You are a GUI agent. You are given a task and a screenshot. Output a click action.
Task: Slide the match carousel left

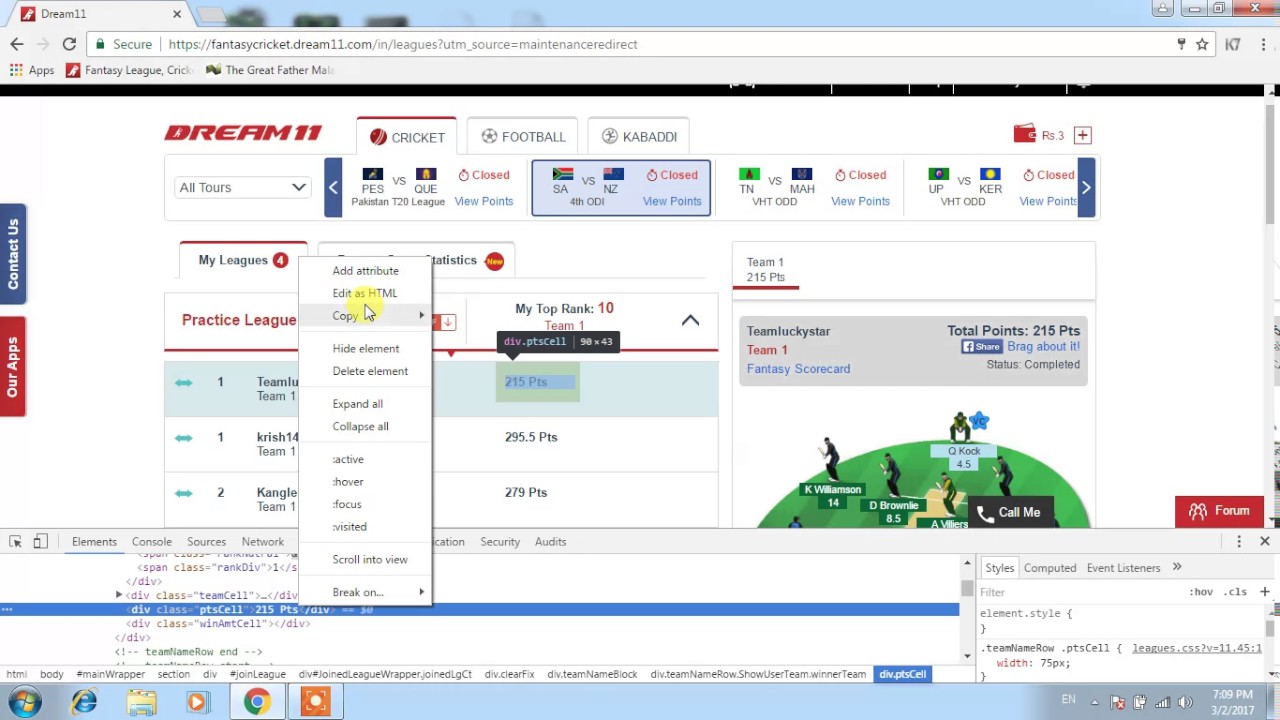tap(333, 187)
